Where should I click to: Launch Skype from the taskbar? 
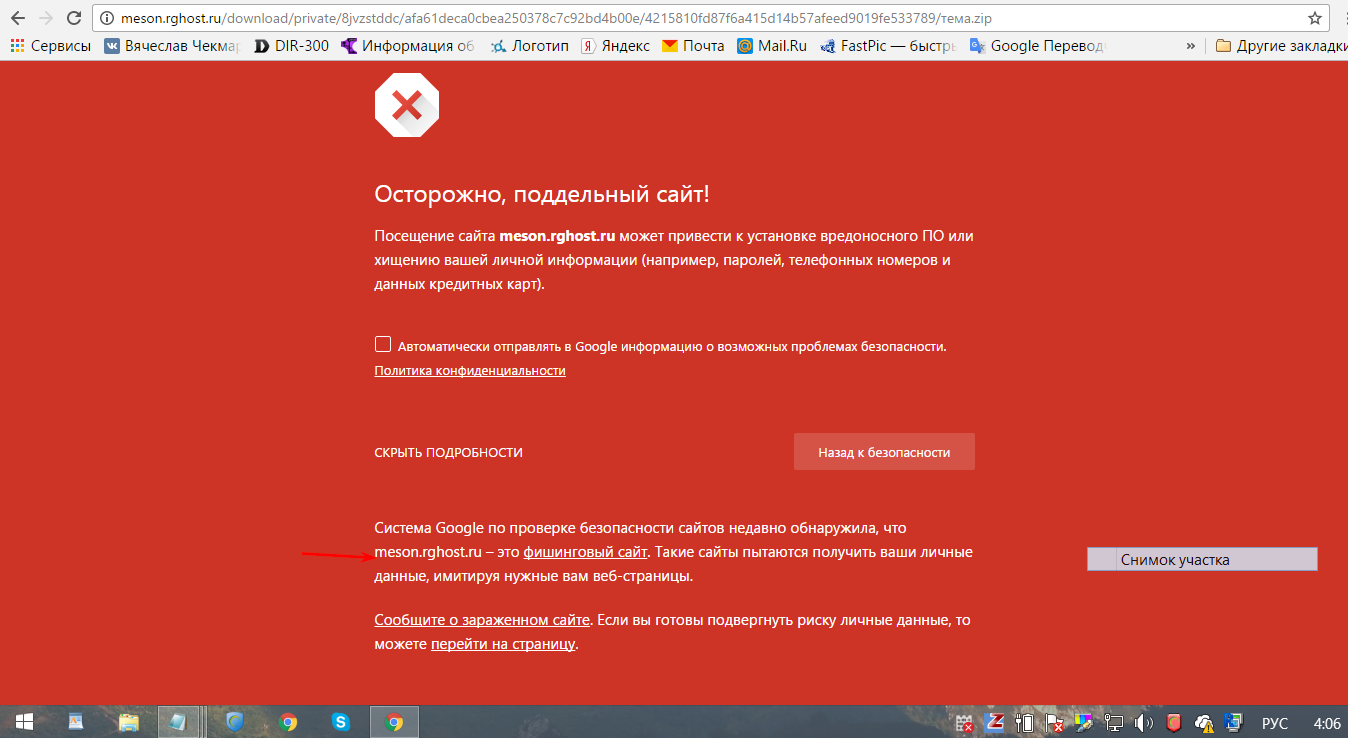(340, 722)
